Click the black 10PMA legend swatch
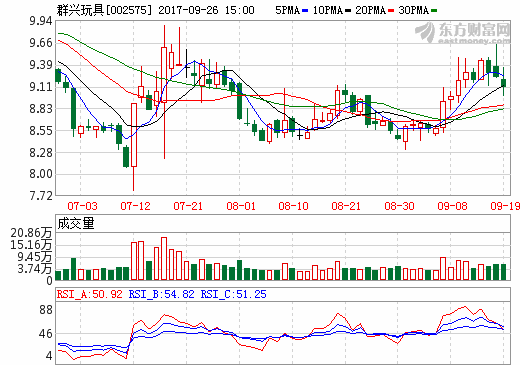This screenshot has width=520, height=365. (348, 11)
